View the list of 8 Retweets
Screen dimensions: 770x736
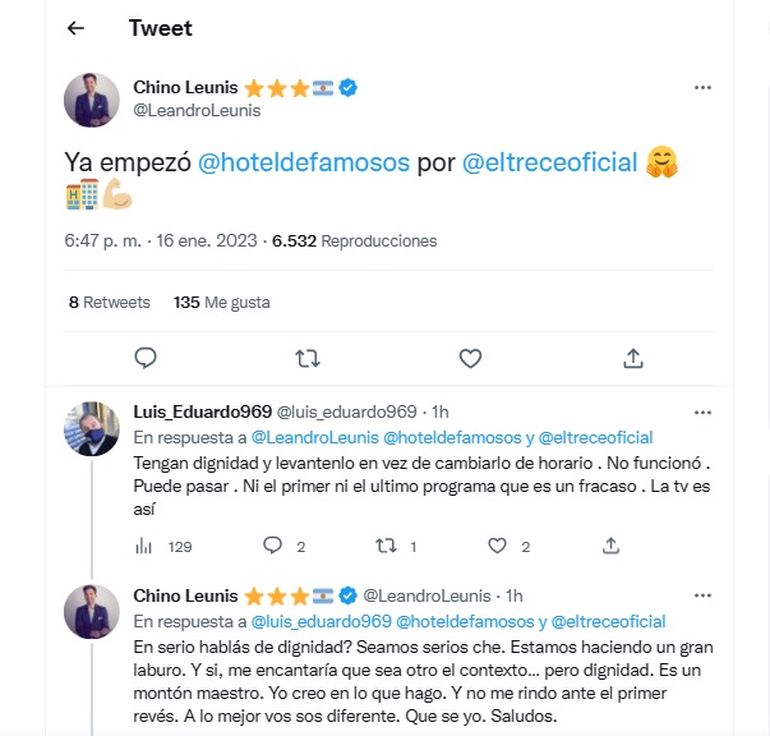pyautogui.click(x=109, y=302)
